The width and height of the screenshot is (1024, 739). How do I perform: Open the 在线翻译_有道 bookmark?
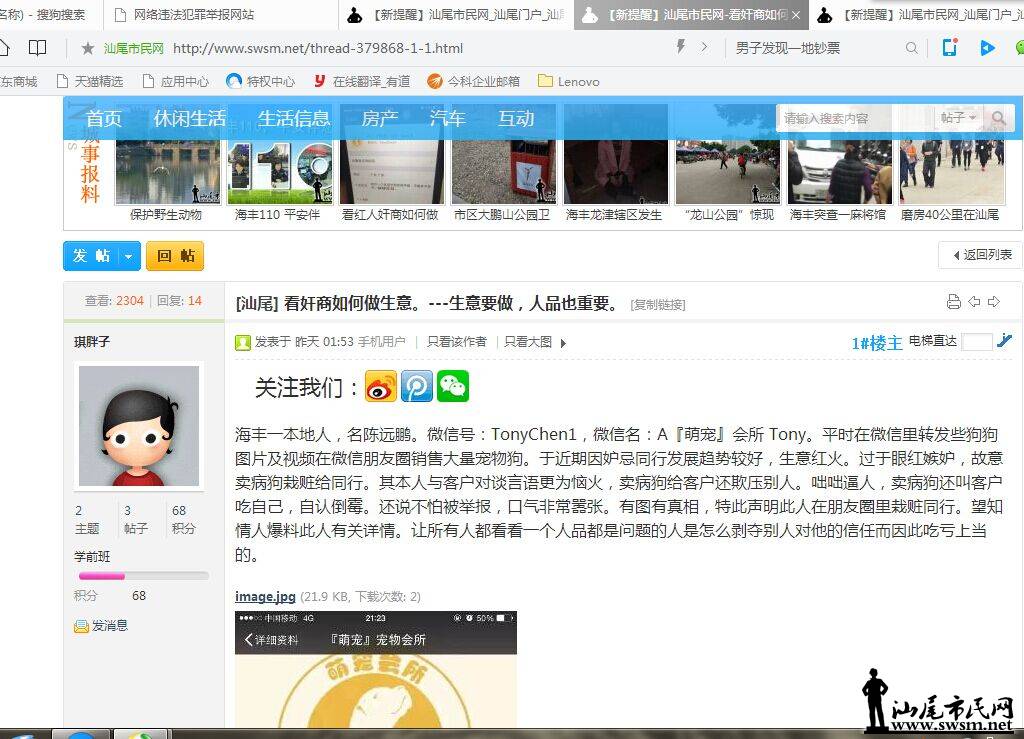(x=361, y=82)
